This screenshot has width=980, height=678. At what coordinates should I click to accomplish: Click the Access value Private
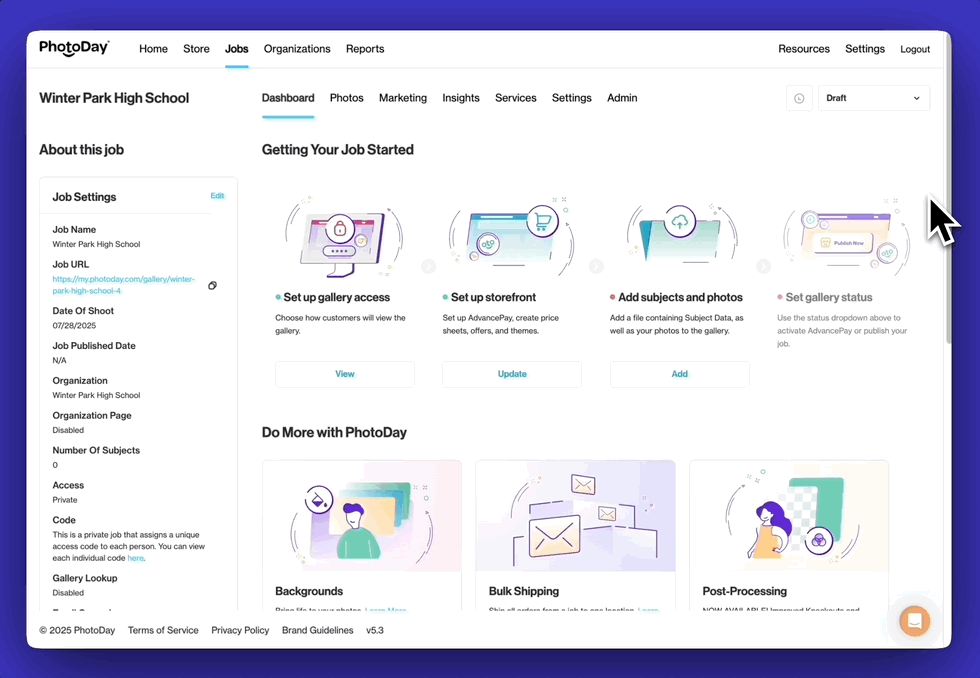click(65, 500)
